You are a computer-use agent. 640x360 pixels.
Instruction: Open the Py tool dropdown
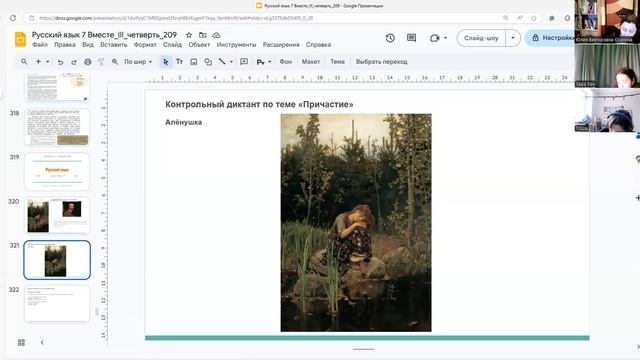point(264,62)
